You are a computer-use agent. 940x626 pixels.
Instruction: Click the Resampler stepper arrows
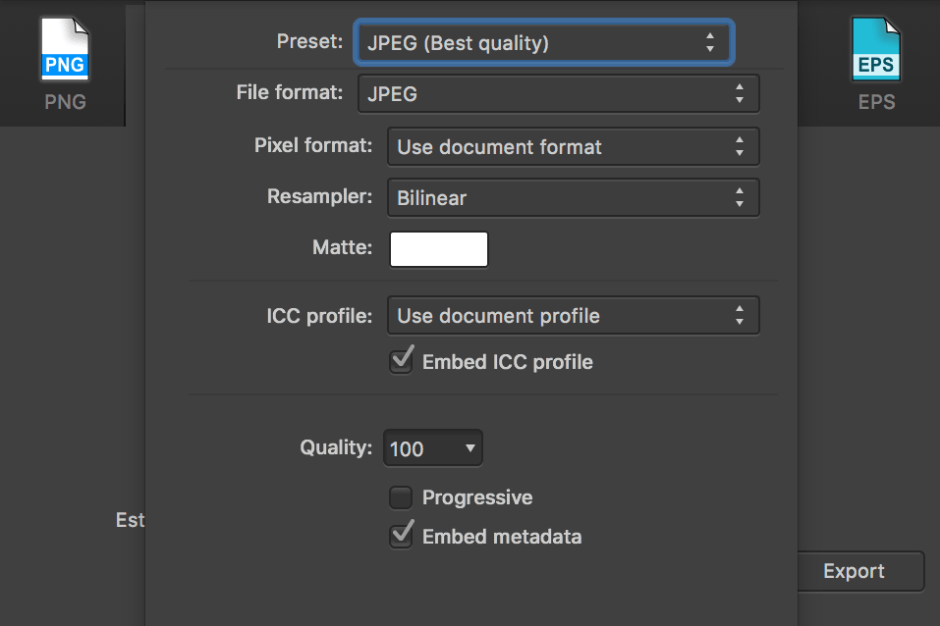coord(739,198)
